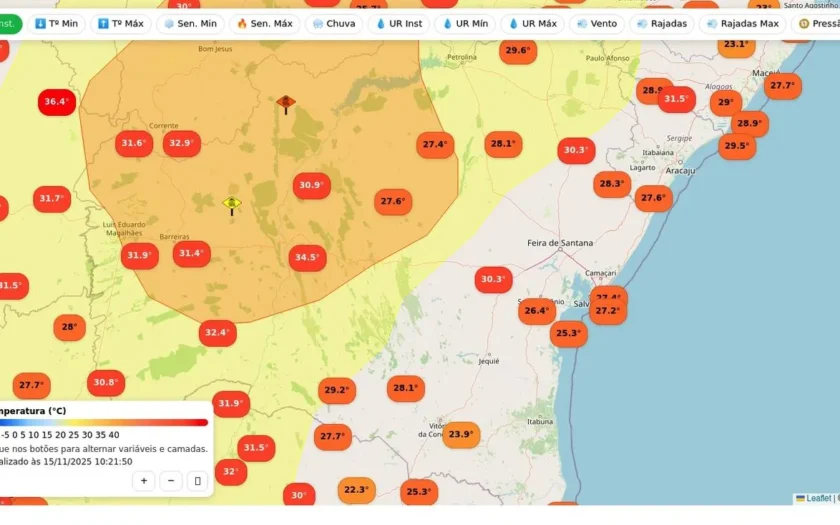Switch to Sen. Min layer
This screenshot has width=840, height=525.
coord(190,24)
